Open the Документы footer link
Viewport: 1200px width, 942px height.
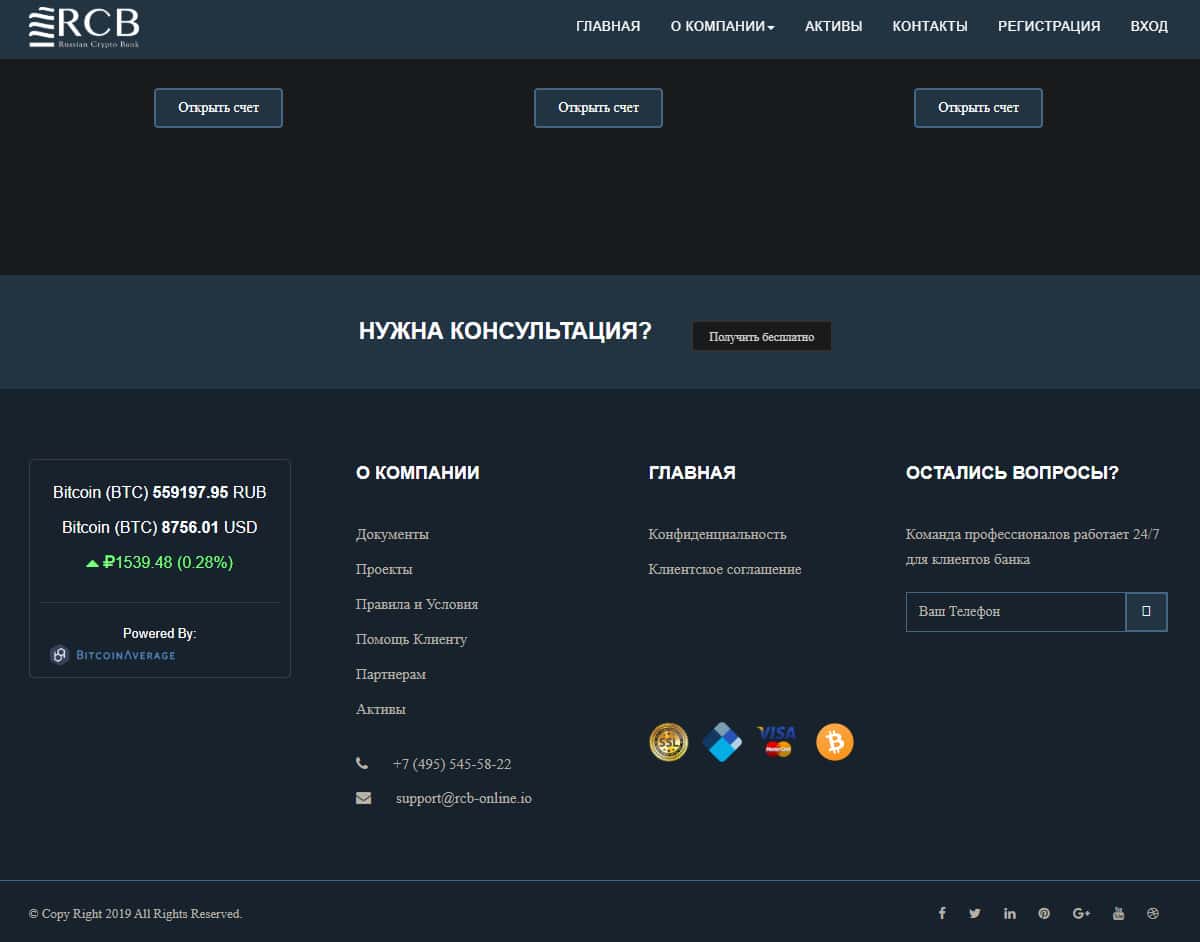(x=392, y=535)
